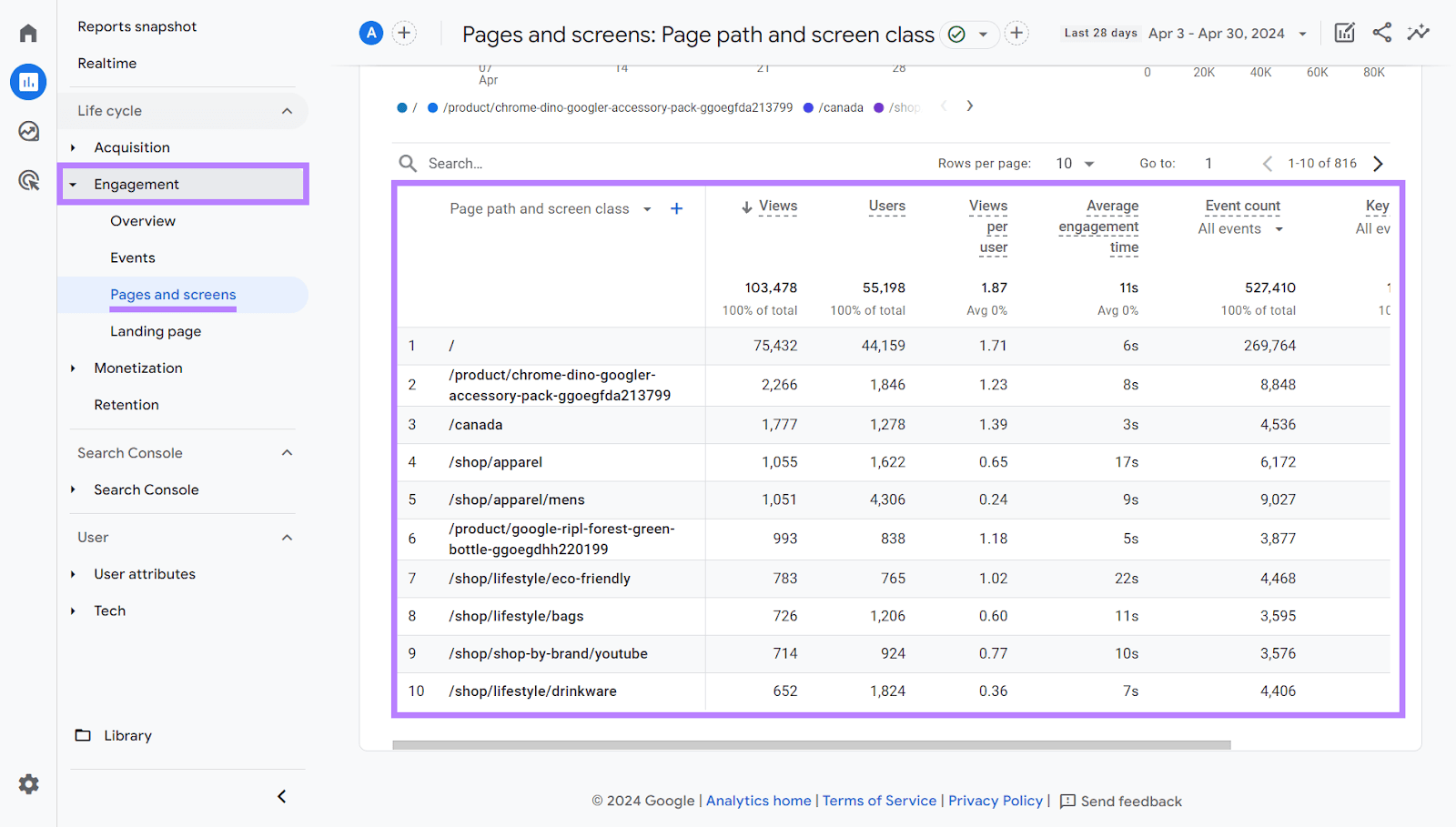Collapse the Life cycle section
This screenshot has width=1456, height=827.
pyautogui.click(x=287, y=110)
